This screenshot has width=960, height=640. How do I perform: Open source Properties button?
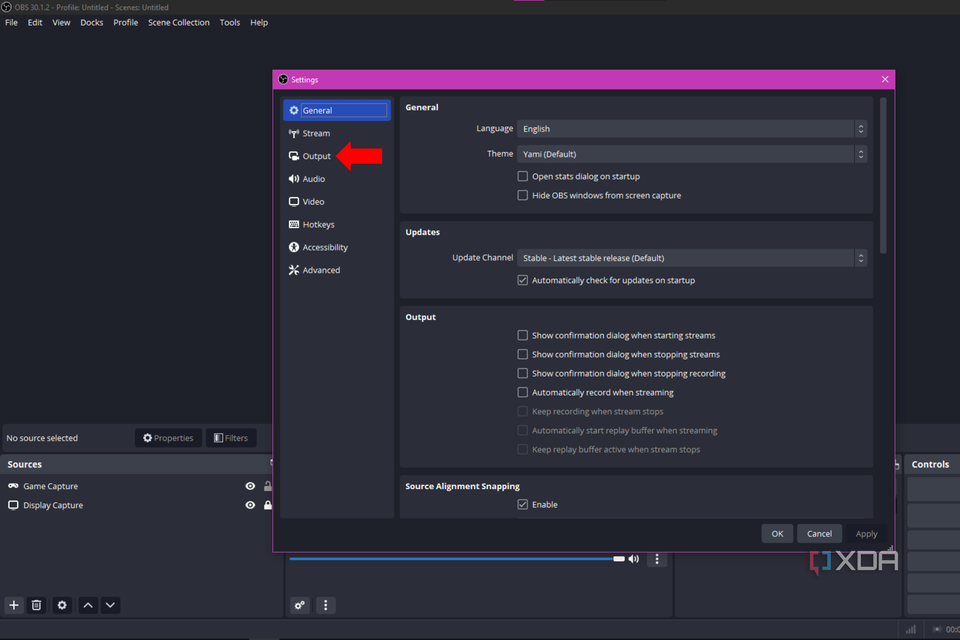click(x=168, y=438)
